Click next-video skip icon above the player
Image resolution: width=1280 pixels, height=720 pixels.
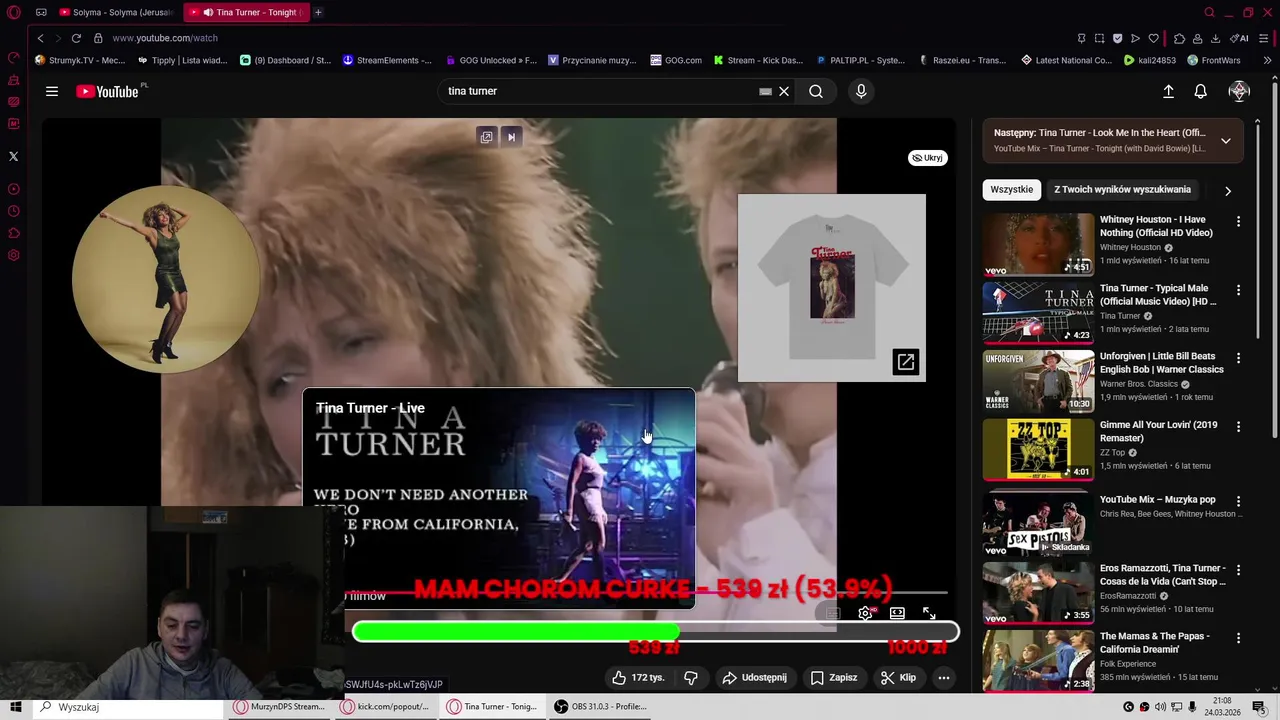pyautogui.click(x=511, y=137)
